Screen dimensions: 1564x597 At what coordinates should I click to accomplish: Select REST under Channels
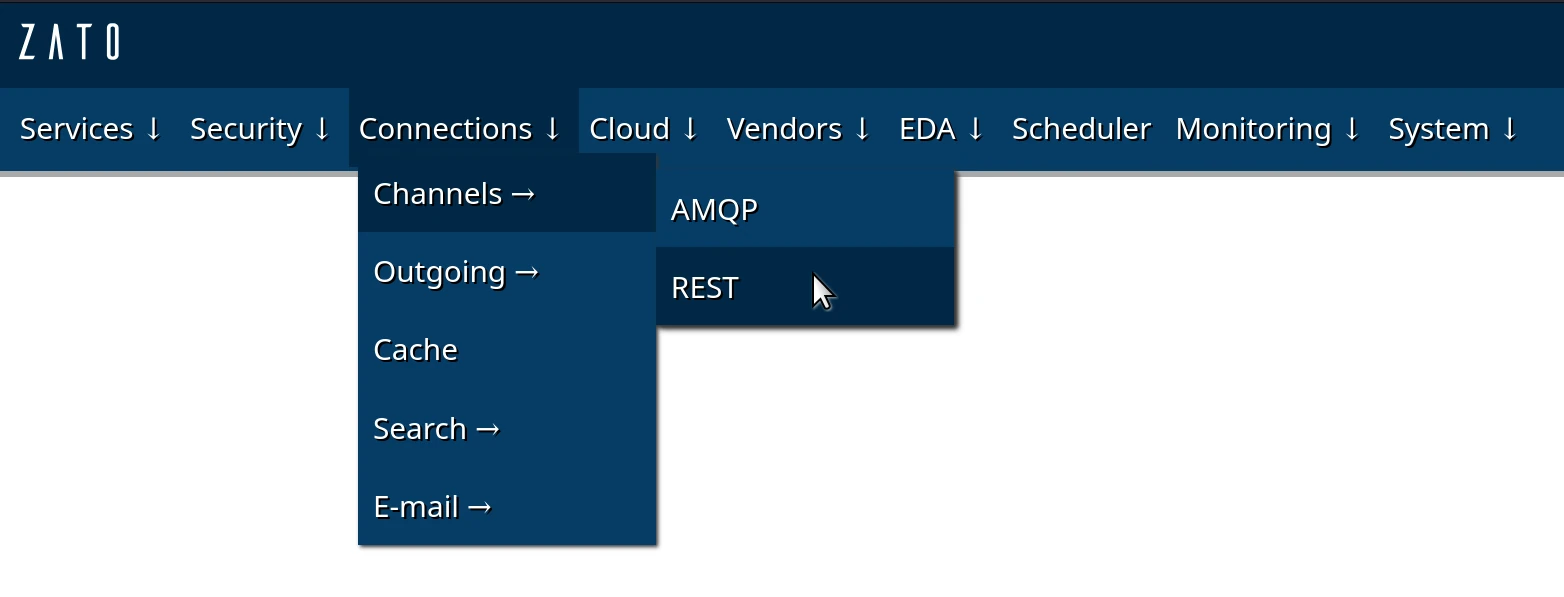[x=705, y=288]
